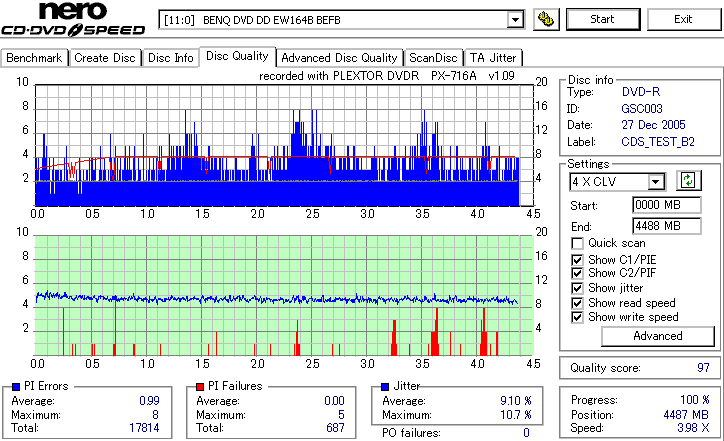Click the End field showing 4488 MB
724x441 pixels.
pos(666,226)
